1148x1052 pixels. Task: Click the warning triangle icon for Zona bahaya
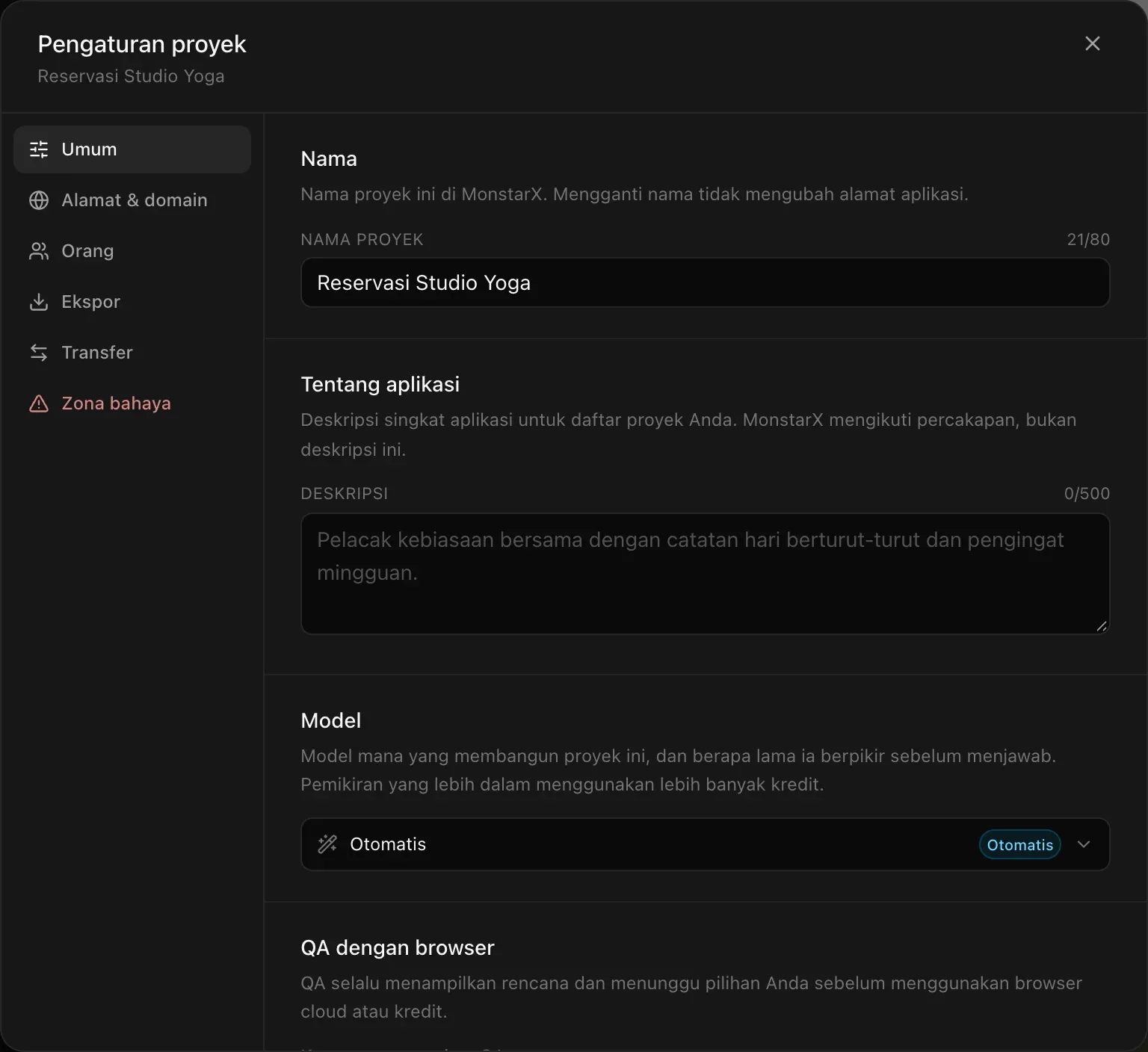[39, 403]
